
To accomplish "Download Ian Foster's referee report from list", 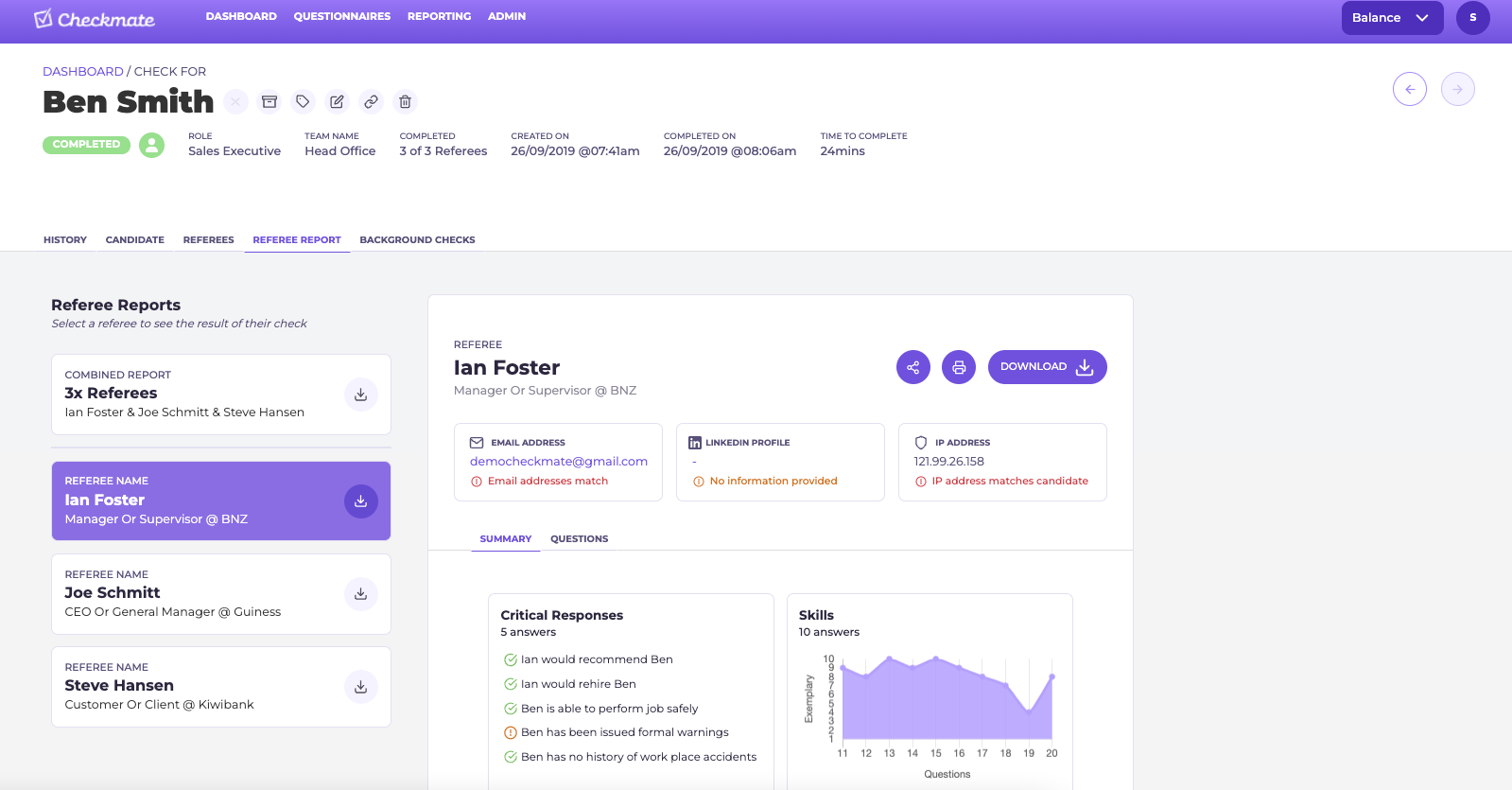I will [x=361, y=501].
